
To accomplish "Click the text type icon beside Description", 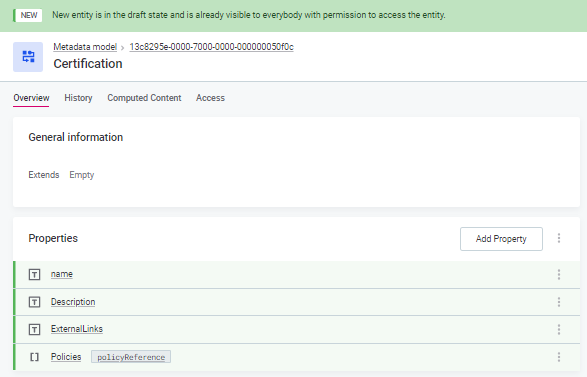I will pos(34,302).
